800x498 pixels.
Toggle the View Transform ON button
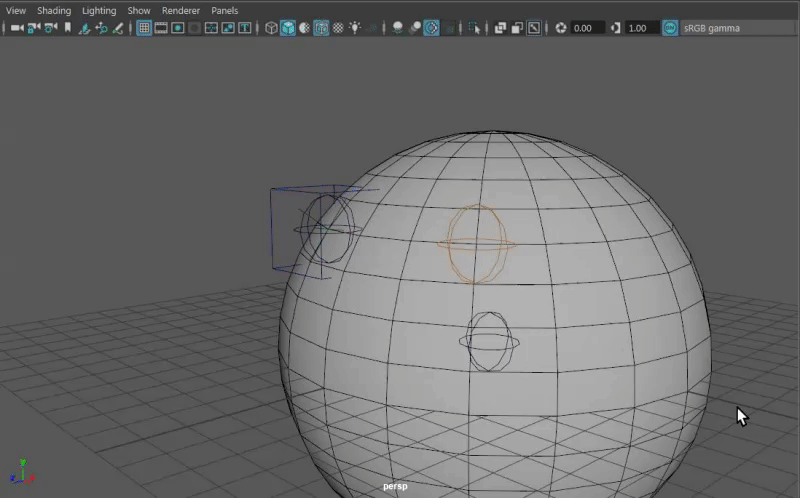pos(670,28)
